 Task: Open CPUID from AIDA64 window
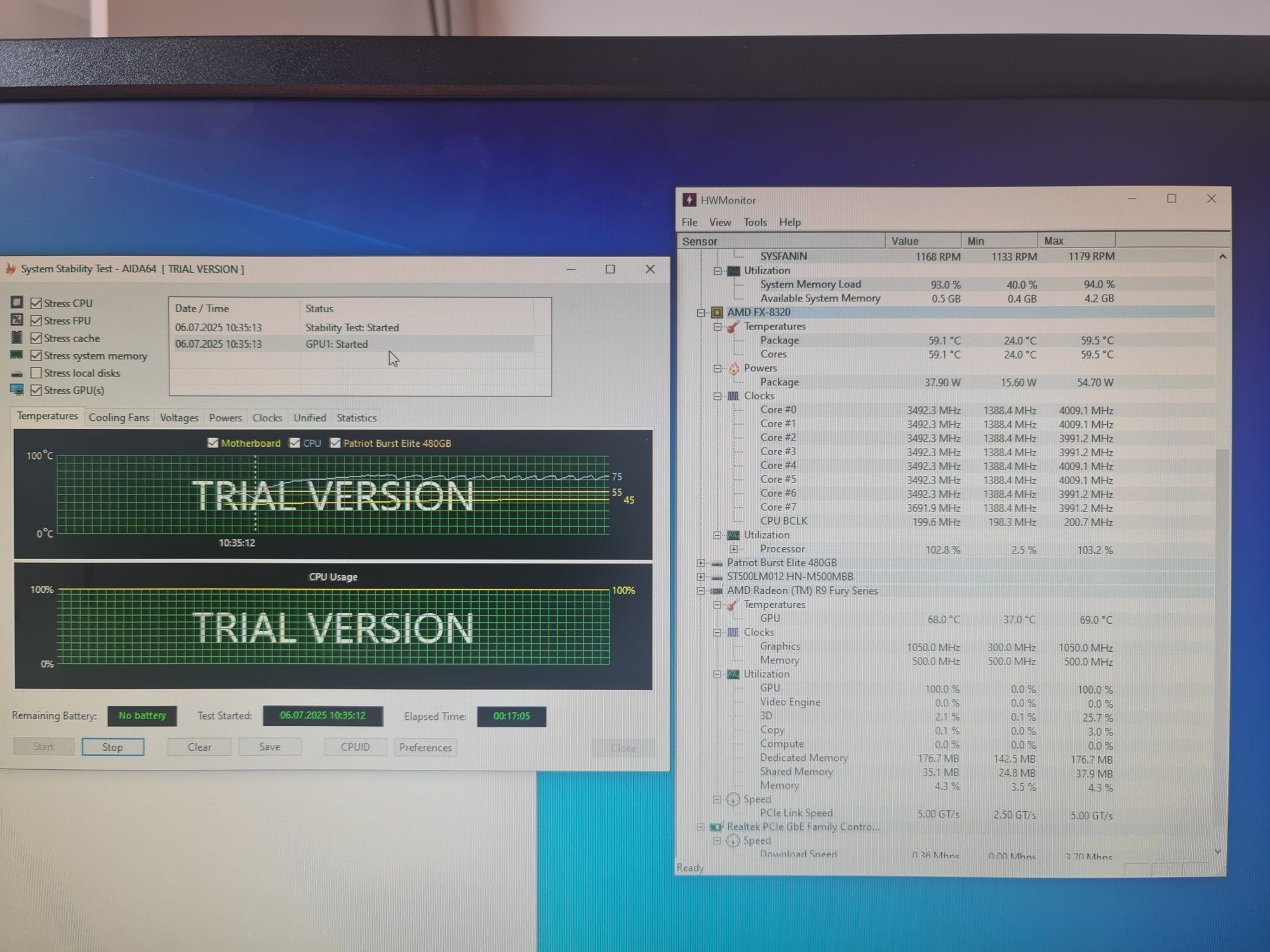(x=355, y=747)
